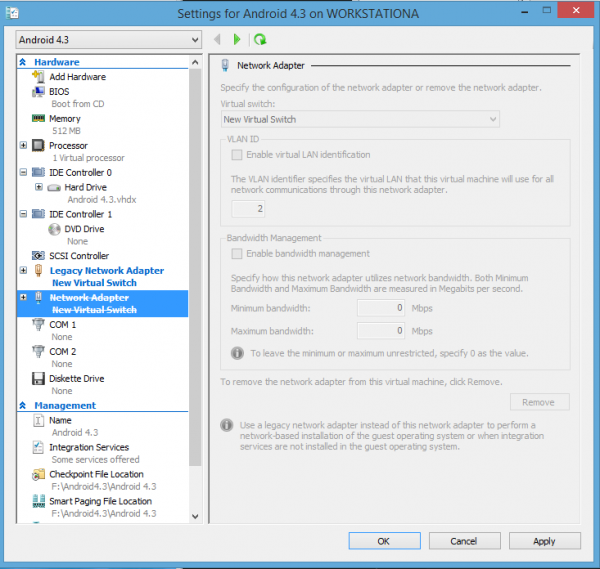This screenshot has height=569, width=600.
Task: Expand the Hard Drive tree node
Action: [x=39, y=187]
